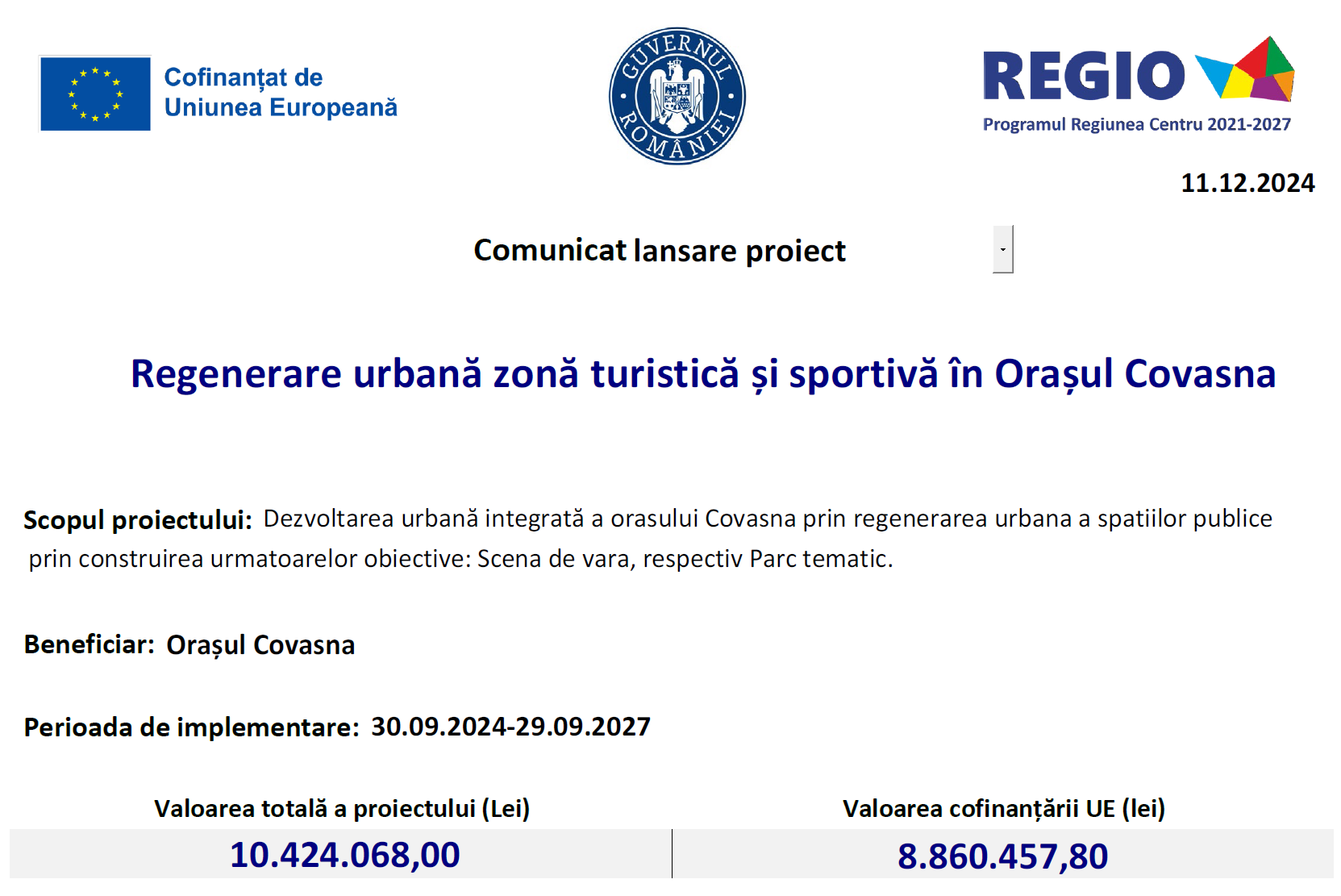Click Valoarea cofinanțării UE (lei) header
1341x896 pixels.
[1004, 808]
